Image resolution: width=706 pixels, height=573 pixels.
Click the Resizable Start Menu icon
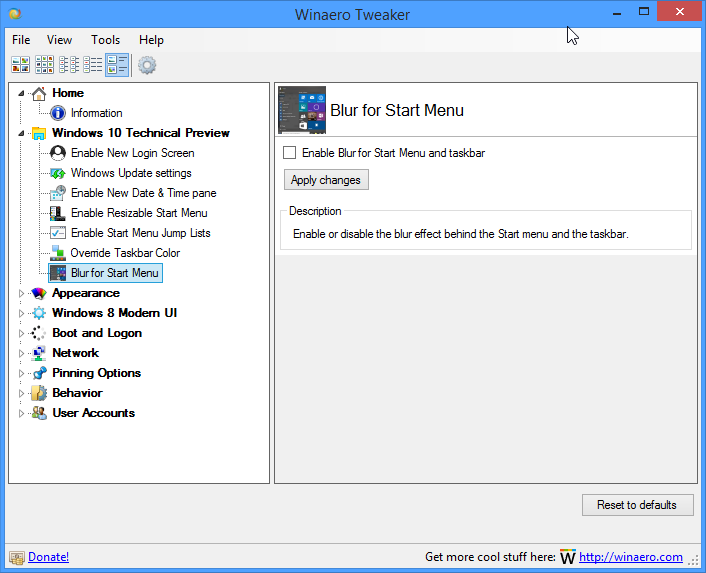(x=58, y=213)
